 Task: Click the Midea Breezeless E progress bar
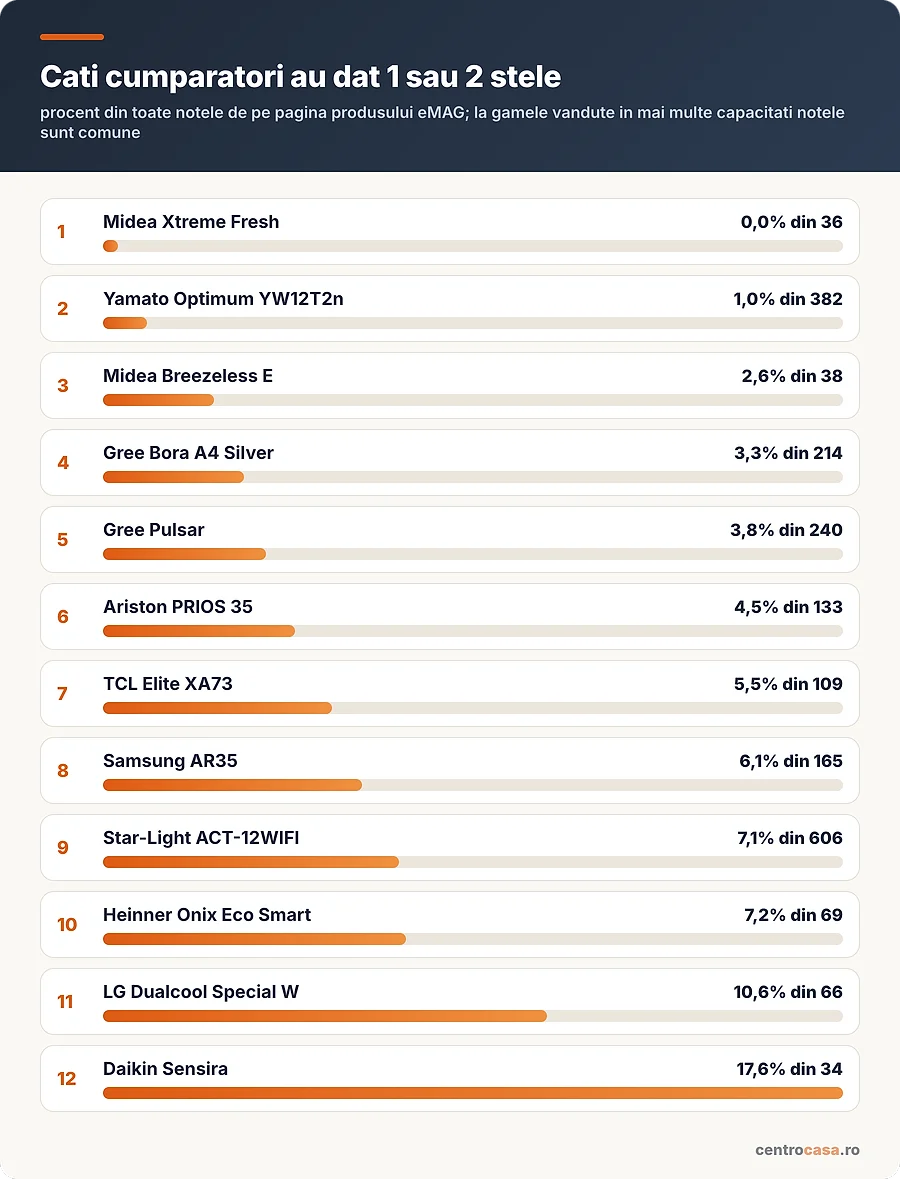(x=473, y=400)
